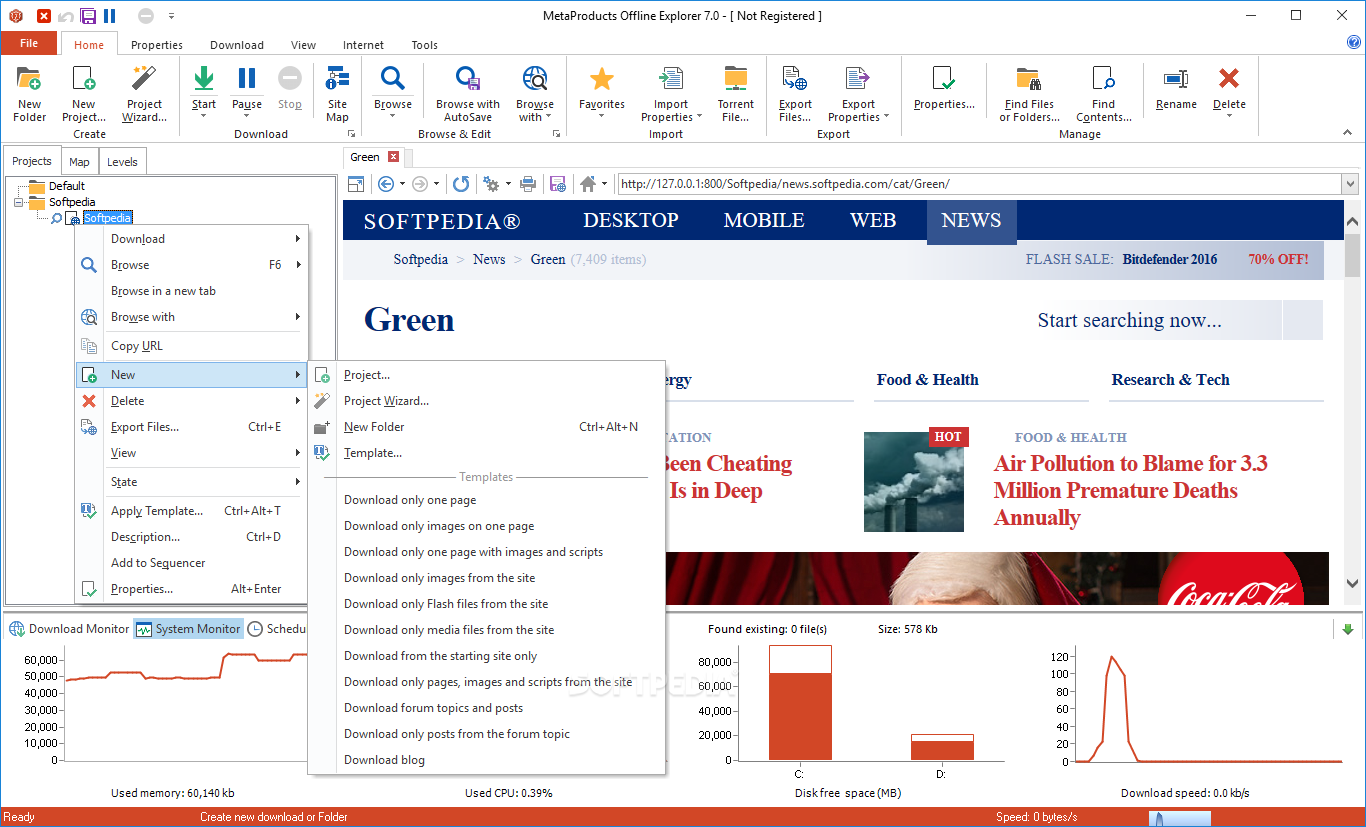Screen dimensions: 1366x827
Task: Open the File ribbon tab
Action: click(29, 44)
